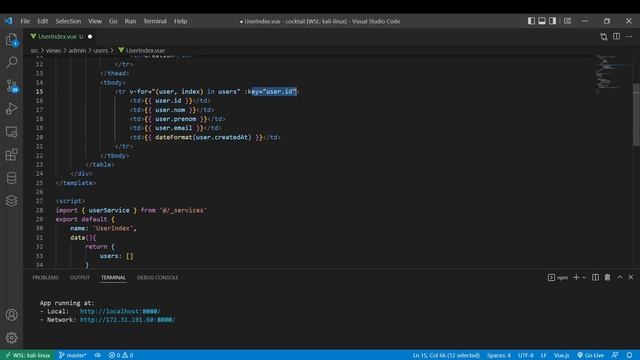
Task: Open the database icon view in activity bar
Action: click(11, 178)
